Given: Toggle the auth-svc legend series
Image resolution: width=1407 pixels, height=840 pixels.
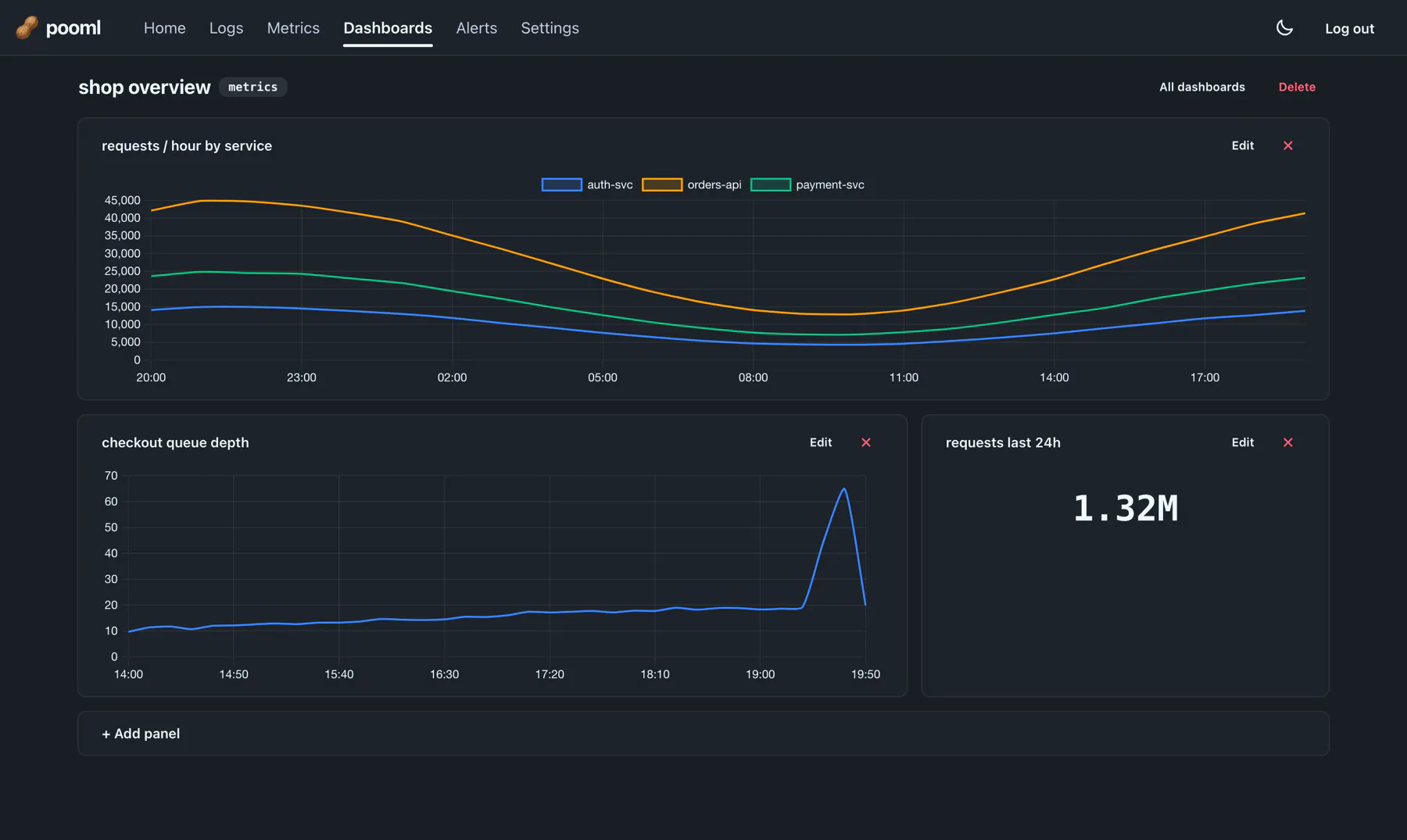Looking at the screenshot, I should coord(587,185).
